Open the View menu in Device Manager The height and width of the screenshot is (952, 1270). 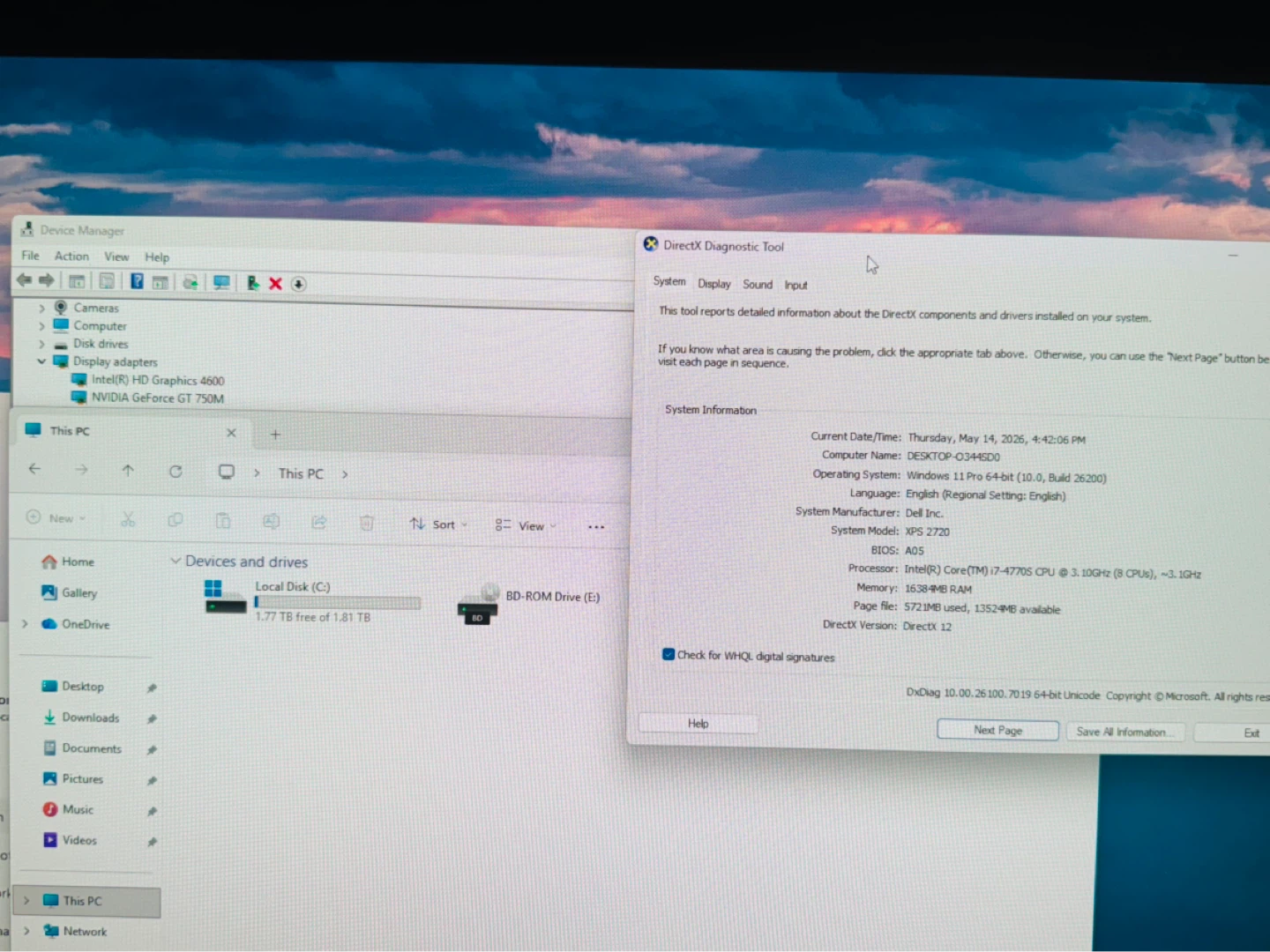pos(116,257)
